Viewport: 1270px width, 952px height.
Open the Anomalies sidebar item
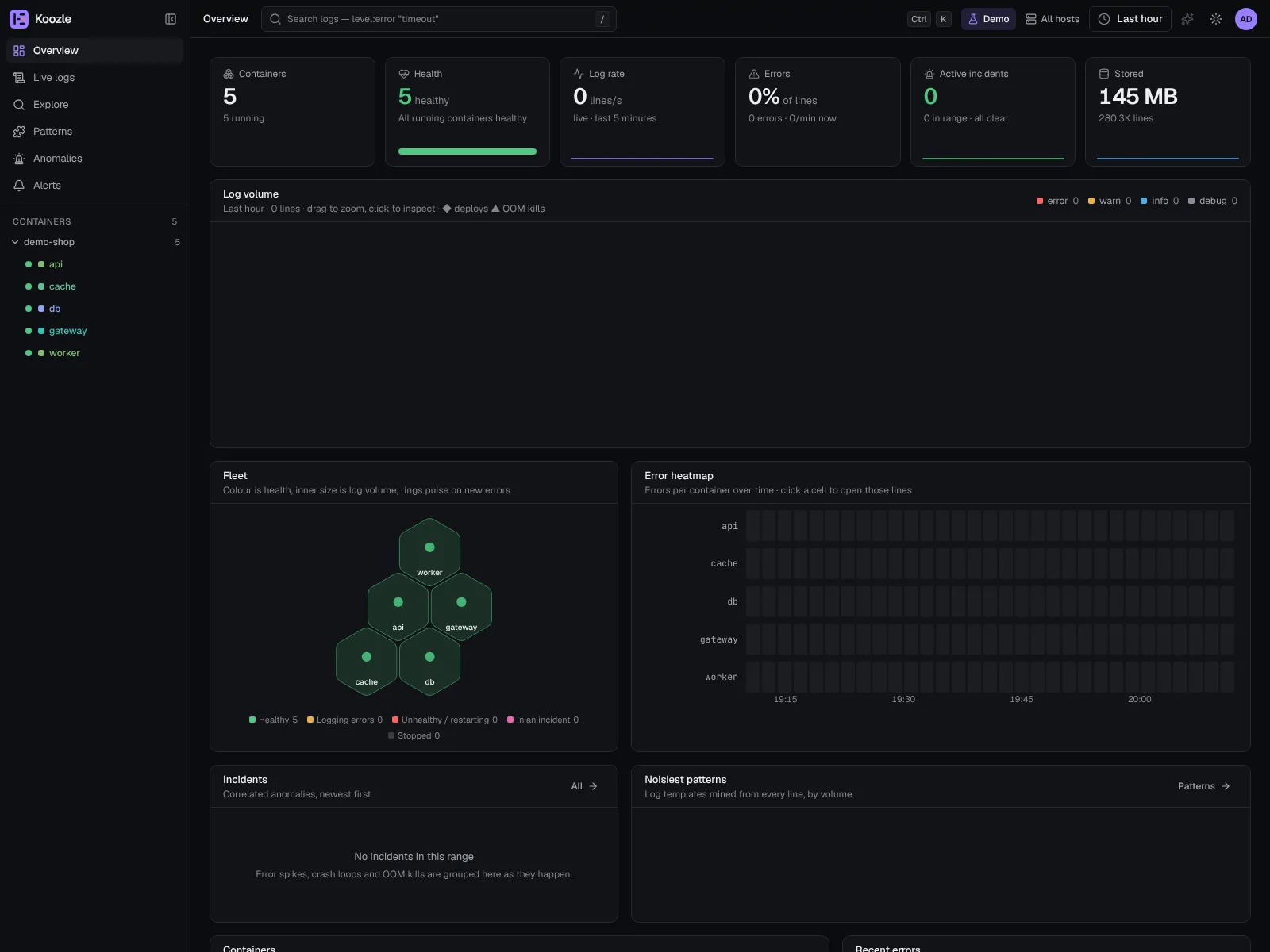coord(95,159)
